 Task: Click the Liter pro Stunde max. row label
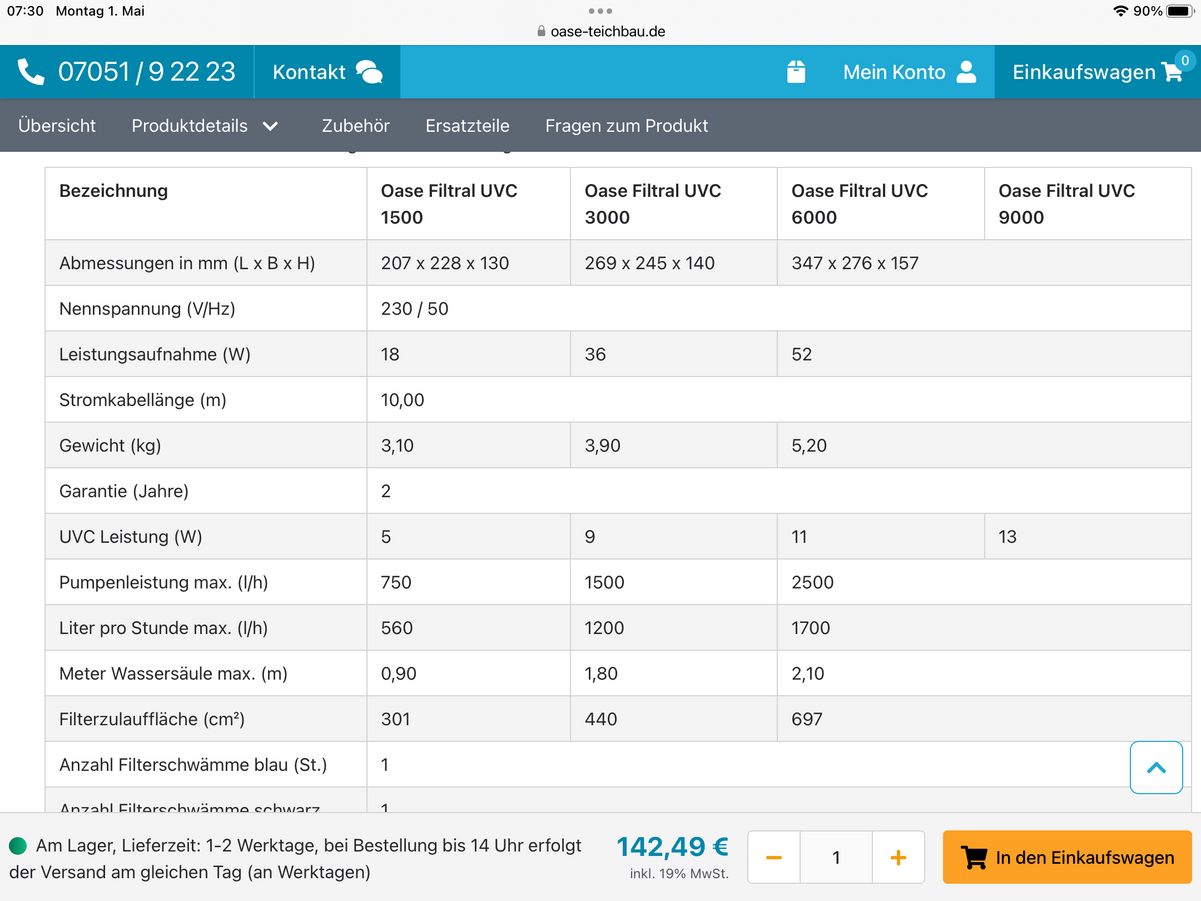(x=163, y=628)
